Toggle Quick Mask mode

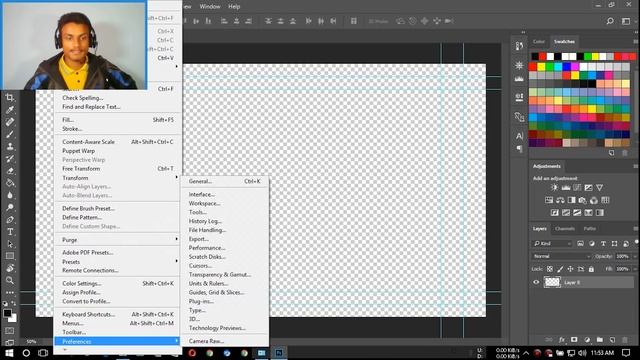click(10, 331)
